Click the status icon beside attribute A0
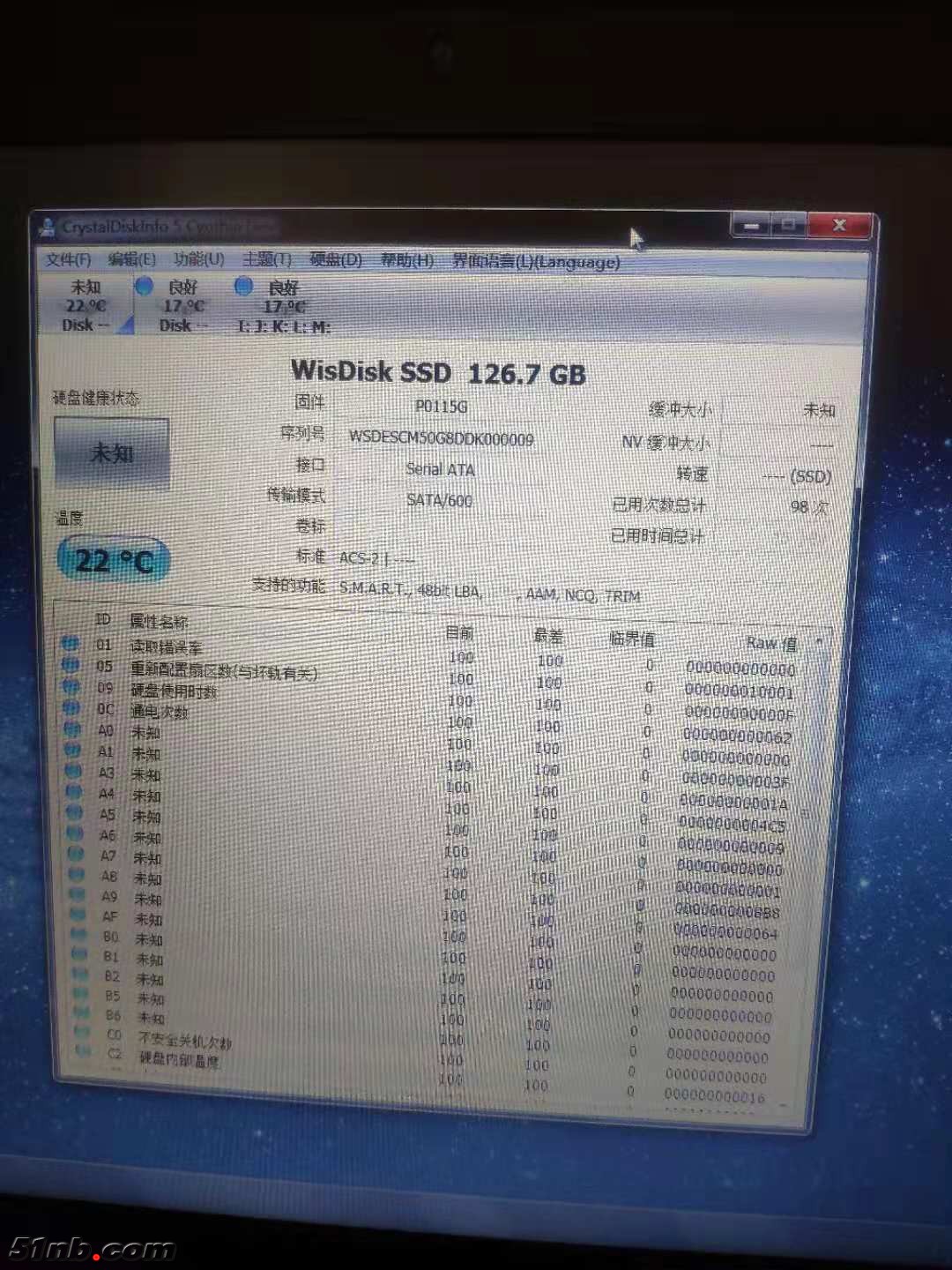Screen dimensions: 952x1270 [71, 732]
